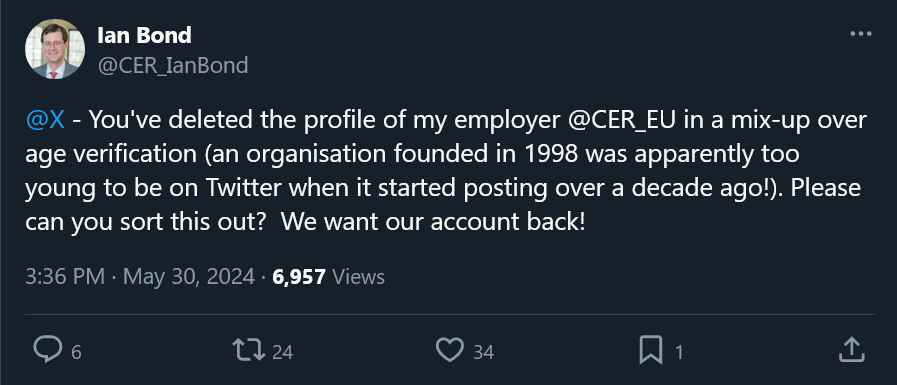Open the three-dot more options menu
Viewport: 897px width, 385px height.
861,34
